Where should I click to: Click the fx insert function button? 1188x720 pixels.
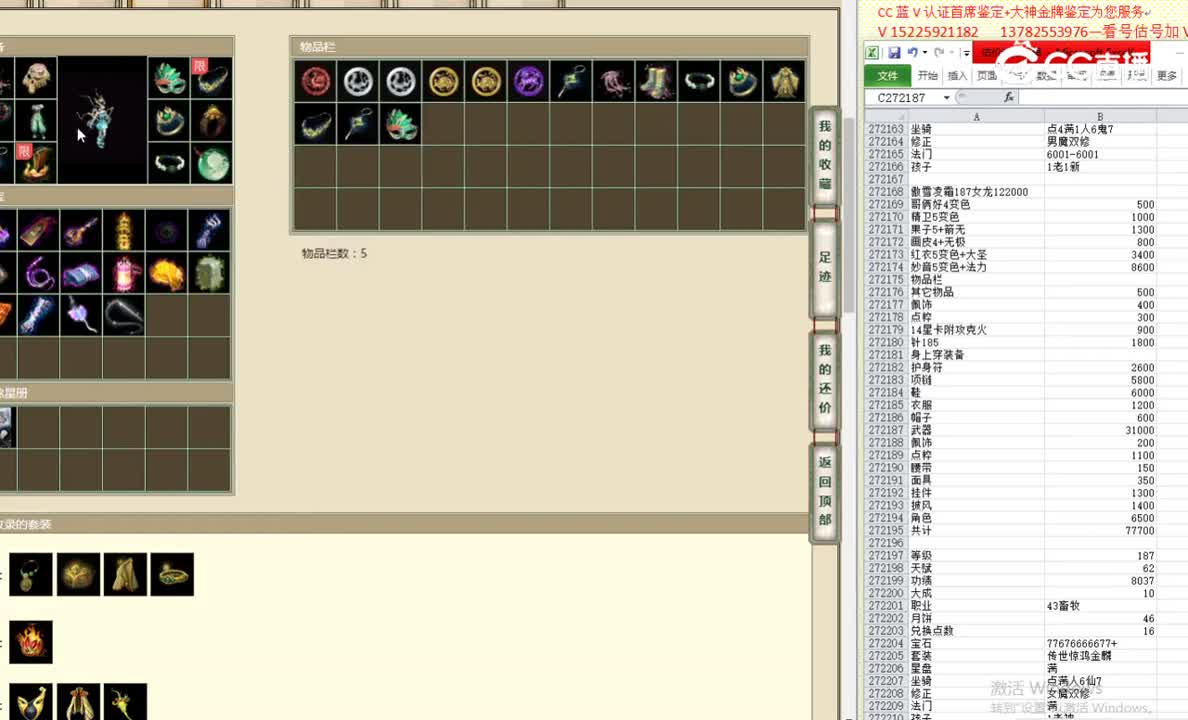1008,98
